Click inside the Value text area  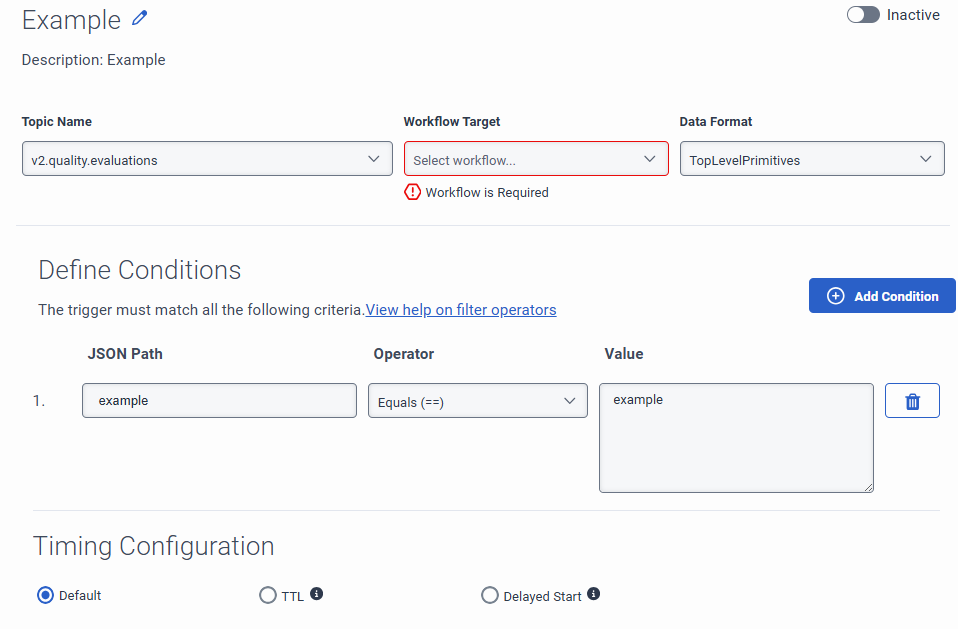tap(736, 438)
